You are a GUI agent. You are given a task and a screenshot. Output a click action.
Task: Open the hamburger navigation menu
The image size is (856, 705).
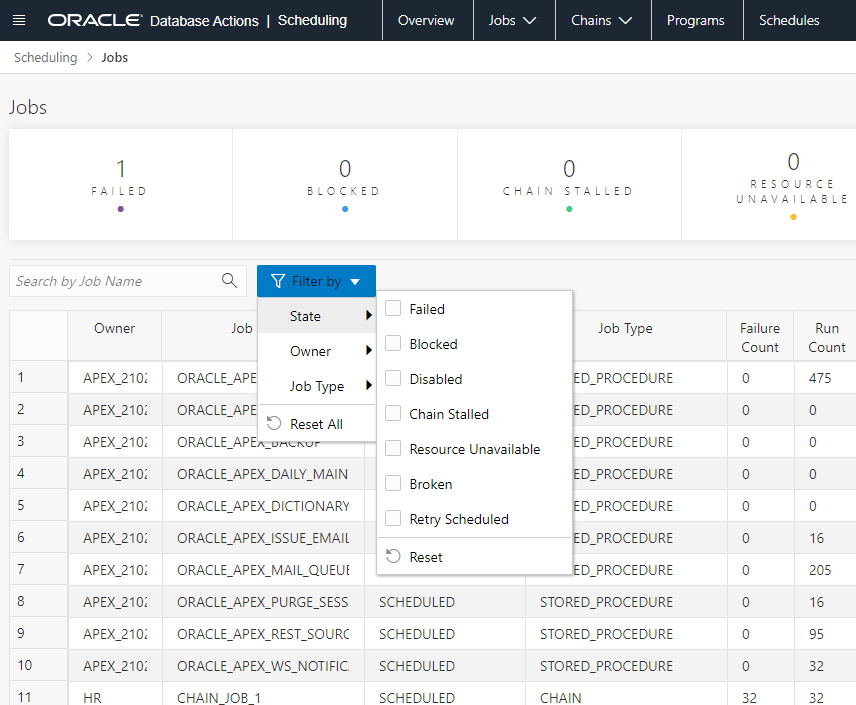pos(19,21)
